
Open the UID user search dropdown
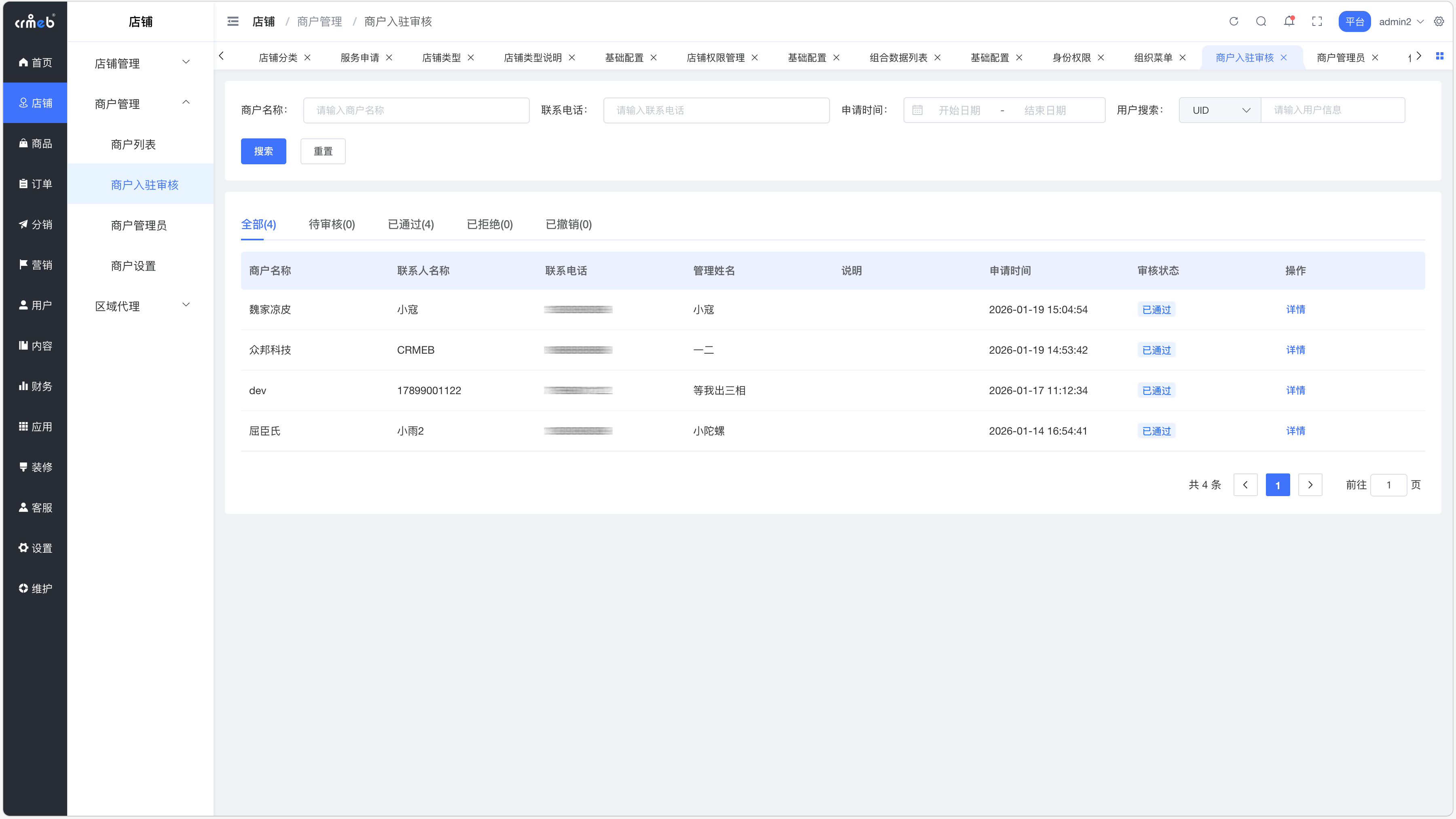(1220, 110)
